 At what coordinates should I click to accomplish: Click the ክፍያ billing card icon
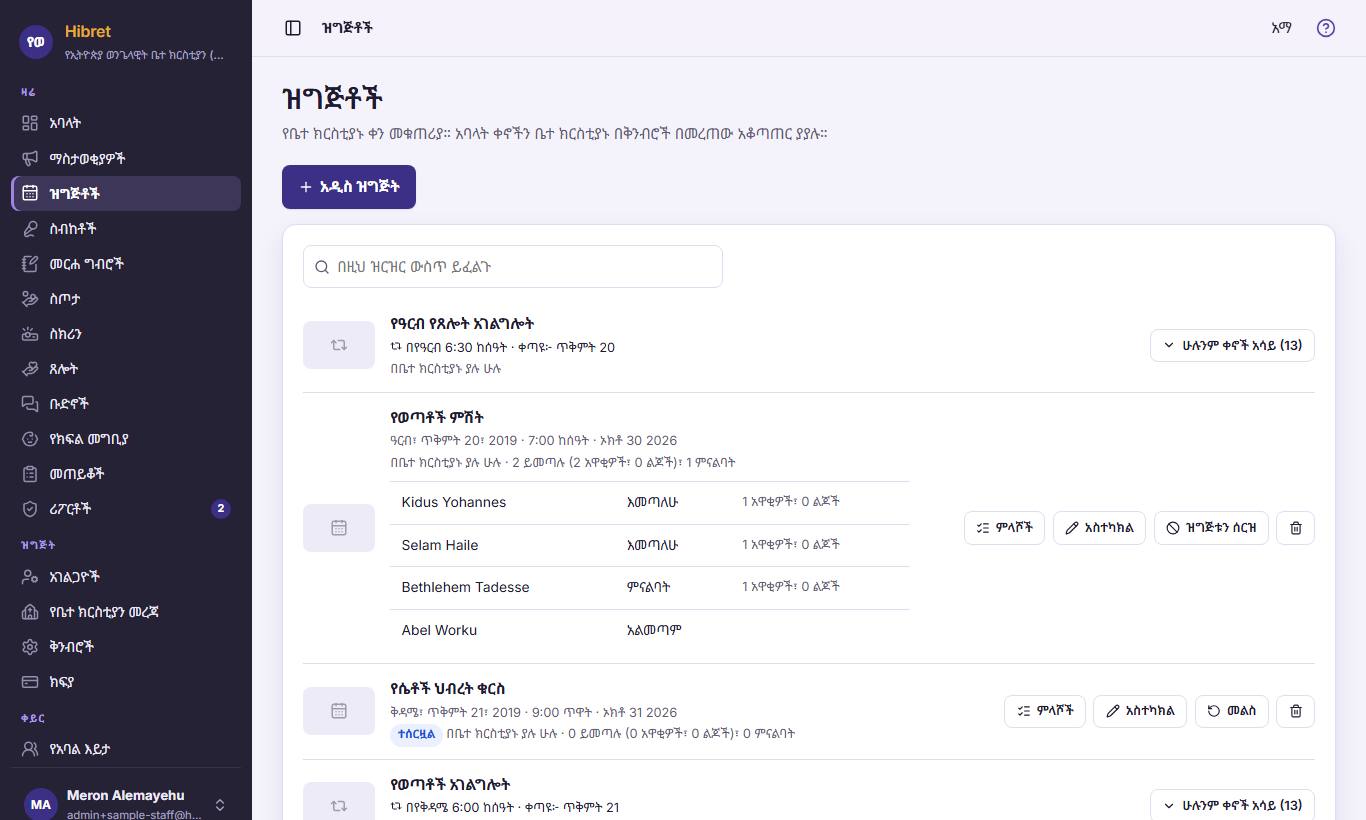coord(30,682)
